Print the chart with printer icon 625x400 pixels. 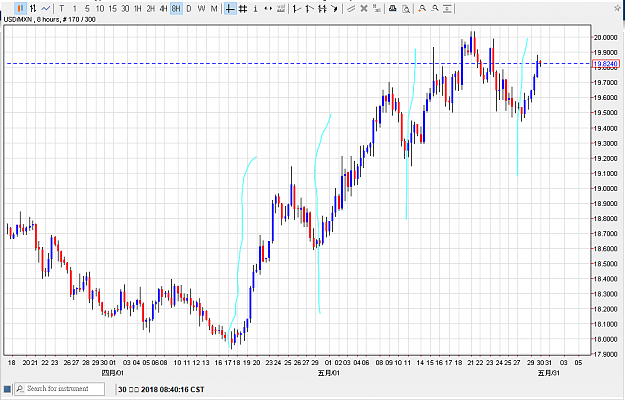coord(393,9)
